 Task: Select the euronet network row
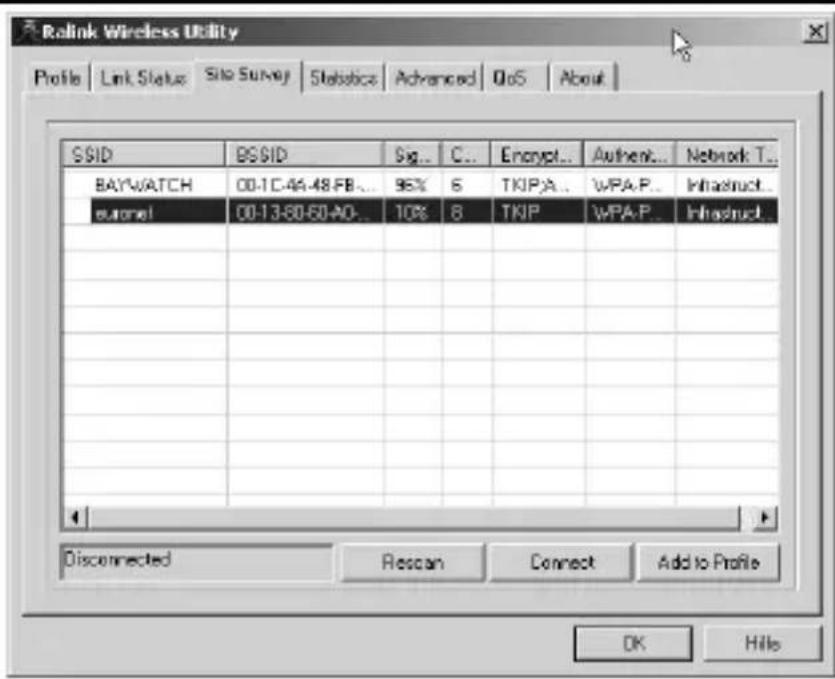[421, 212]
